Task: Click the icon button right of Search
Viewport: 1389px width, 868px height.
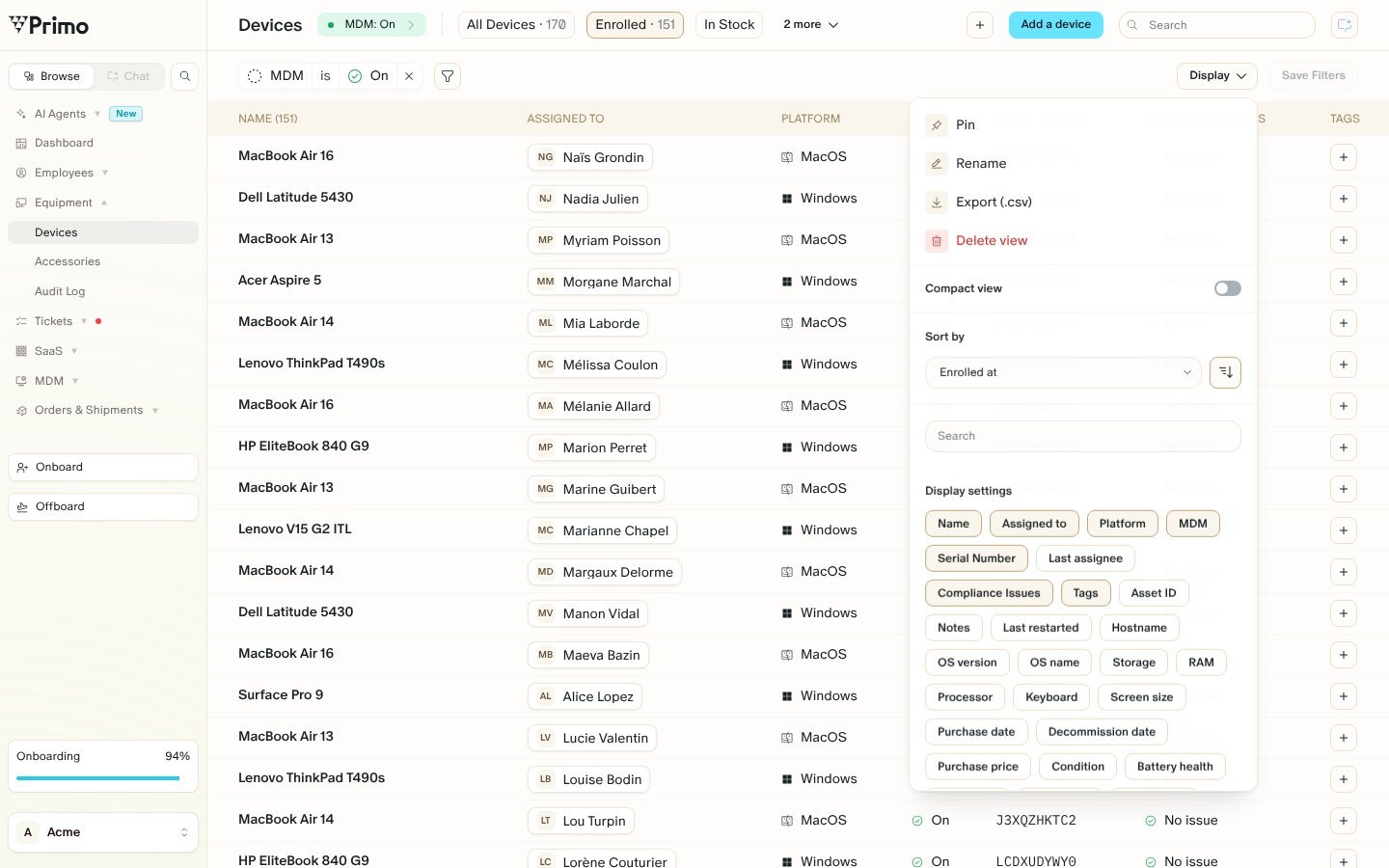Action: coord(1344,25)
